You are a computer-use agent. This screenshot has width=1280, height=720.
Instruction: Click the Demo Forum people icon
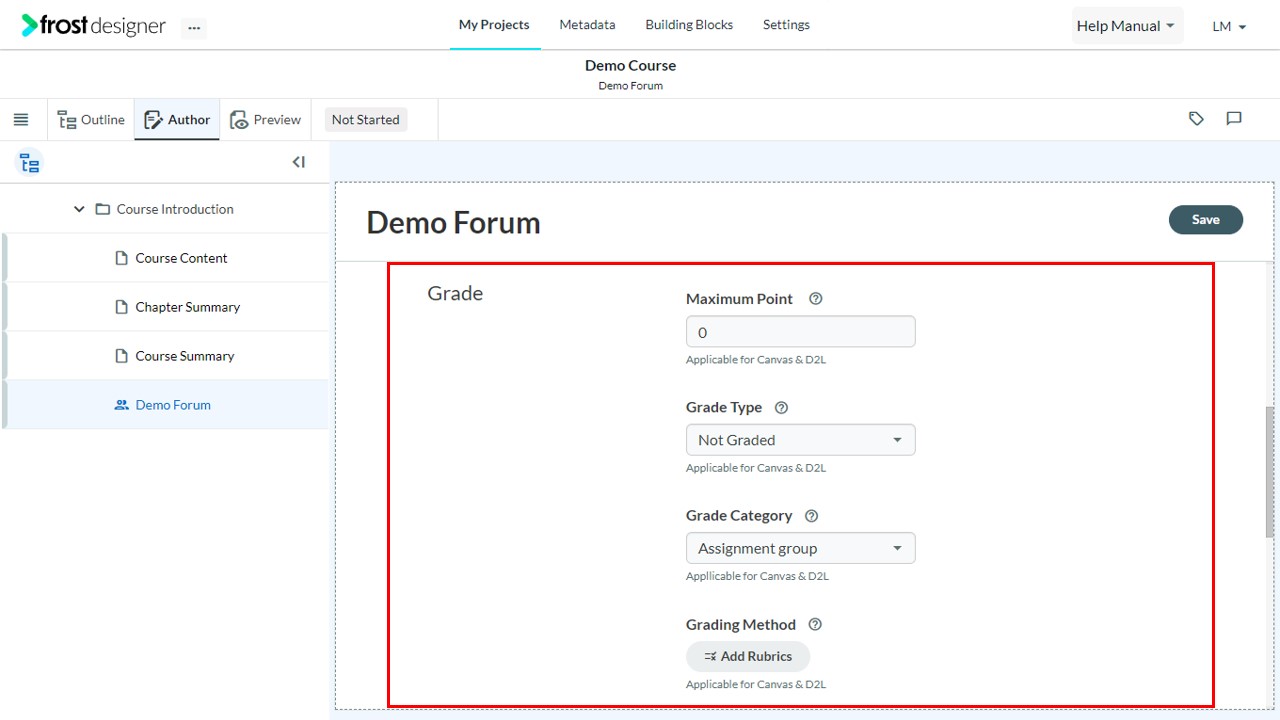point(122,405)
